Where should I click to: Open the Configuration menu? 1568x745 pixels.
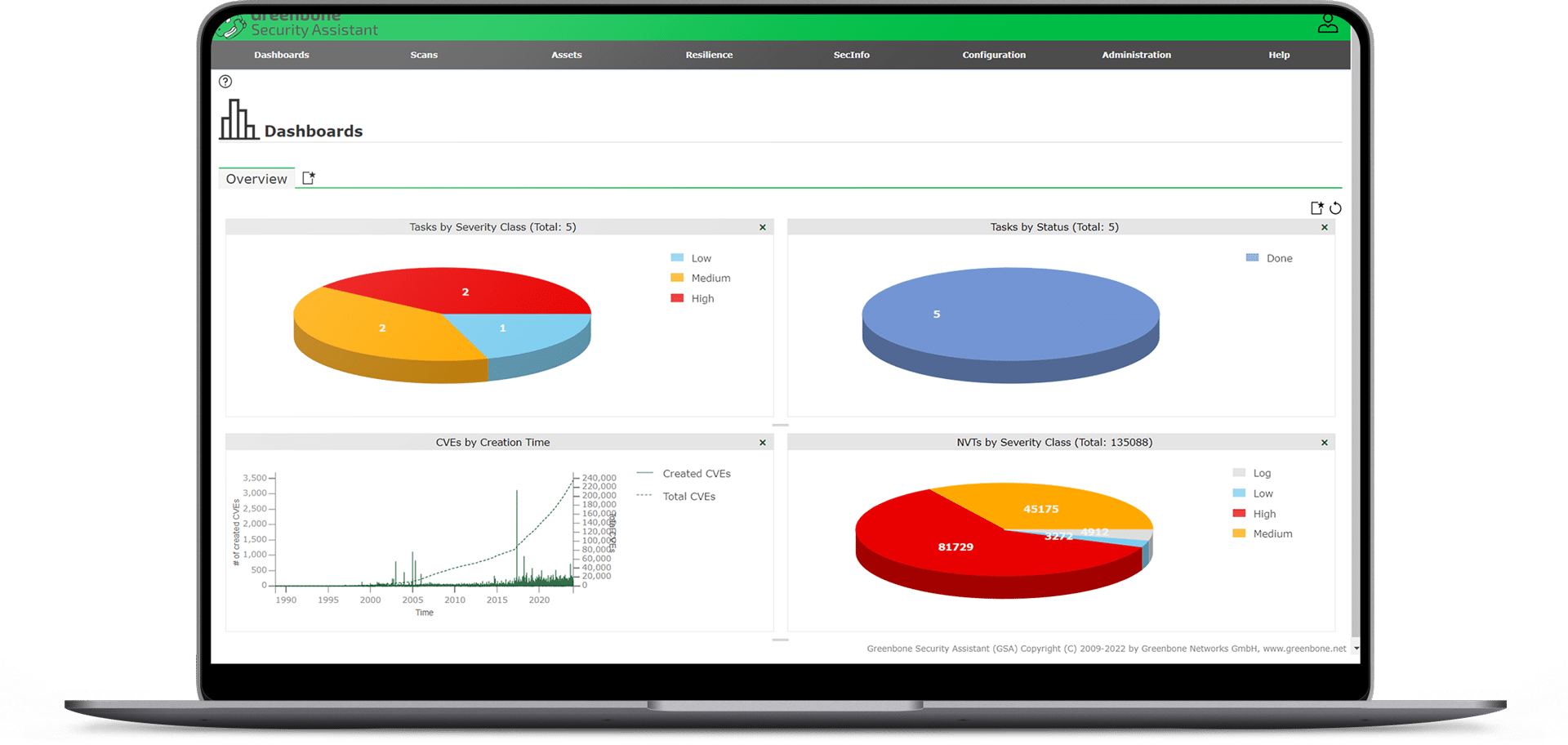tap(994, 55)
